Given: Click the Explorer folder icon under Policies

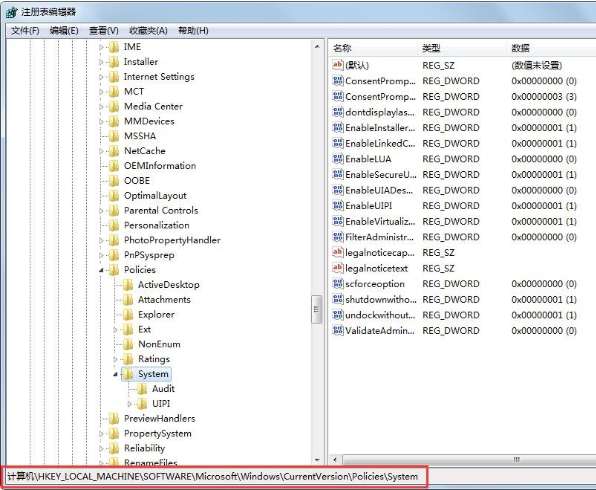Looking at the screenshot, I should [x=128, y=314].
